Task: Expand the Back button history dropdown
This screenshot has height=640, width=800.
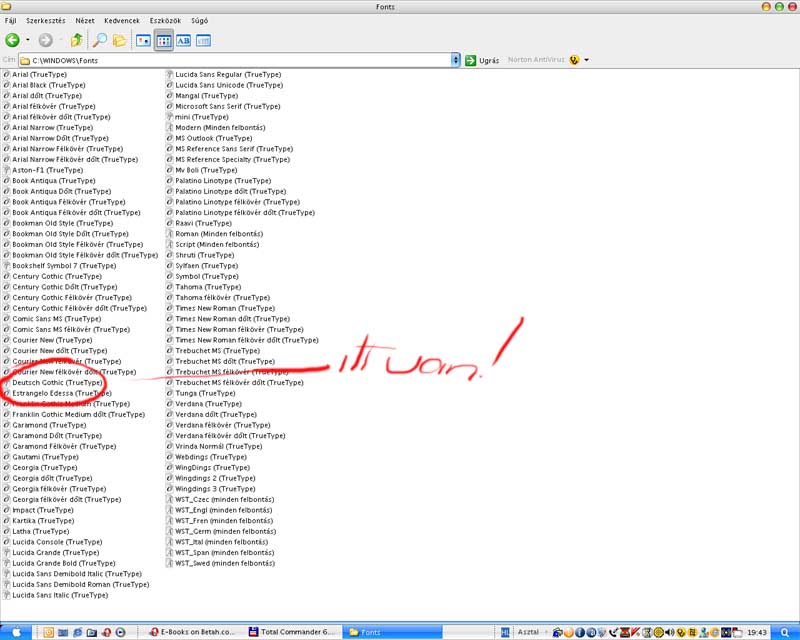Action: pos(28,40)
